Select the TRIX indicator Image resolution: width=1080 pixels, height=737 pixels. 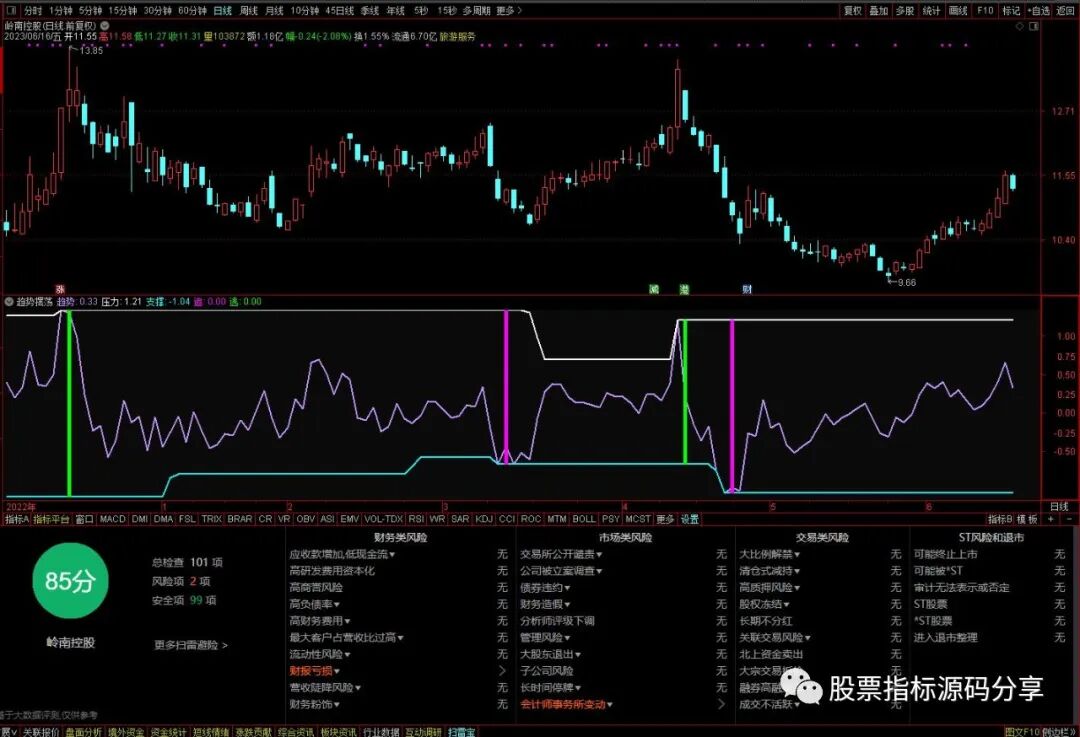[211, 519]
